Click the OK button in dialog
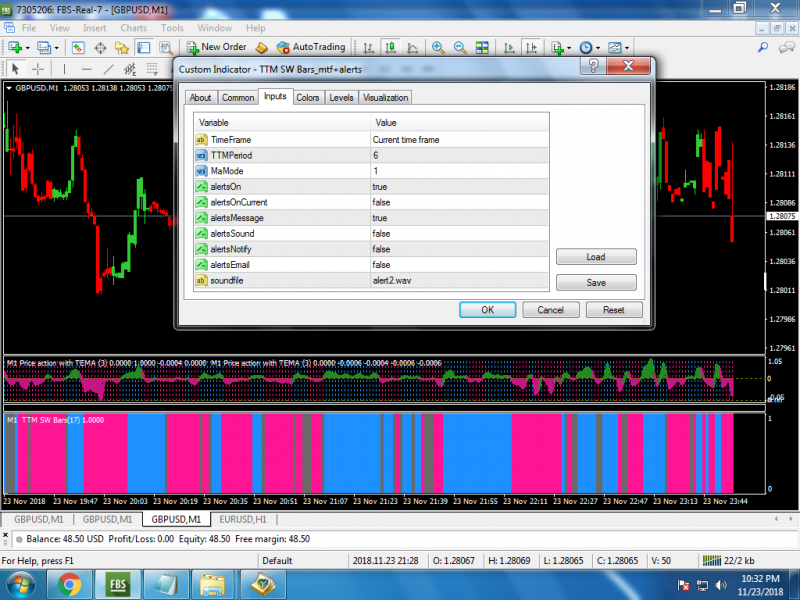Screen dimensions: 800x600 pyautogui.click(x=488, y=310)
